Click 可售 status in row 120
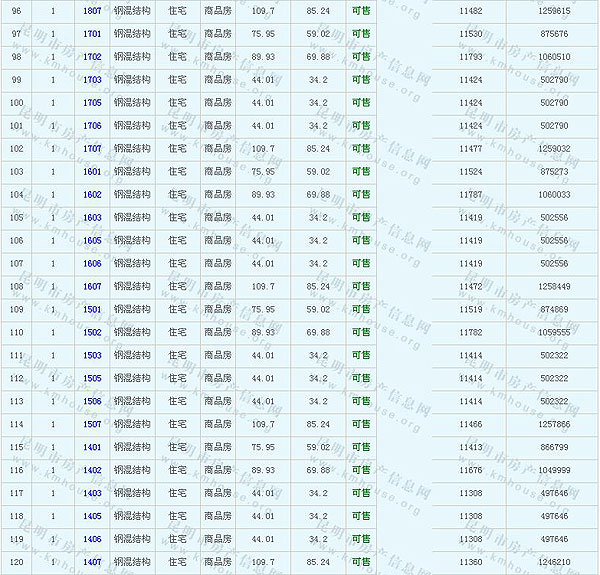Image resolution: width=600 pixels, height=575 pixels. pos(360,562)
